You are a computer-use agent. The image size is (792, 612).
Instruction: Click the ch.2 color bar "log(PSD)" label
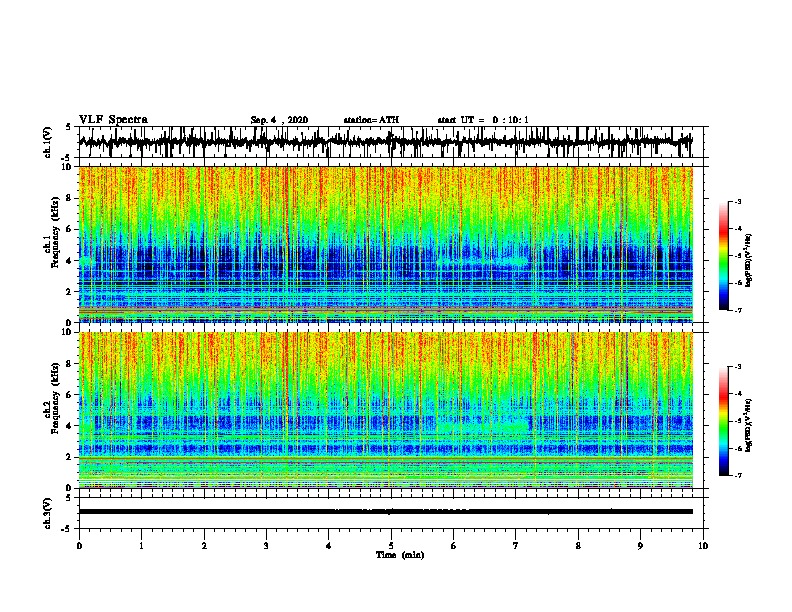pyautogui.click(x=749, y=425)
